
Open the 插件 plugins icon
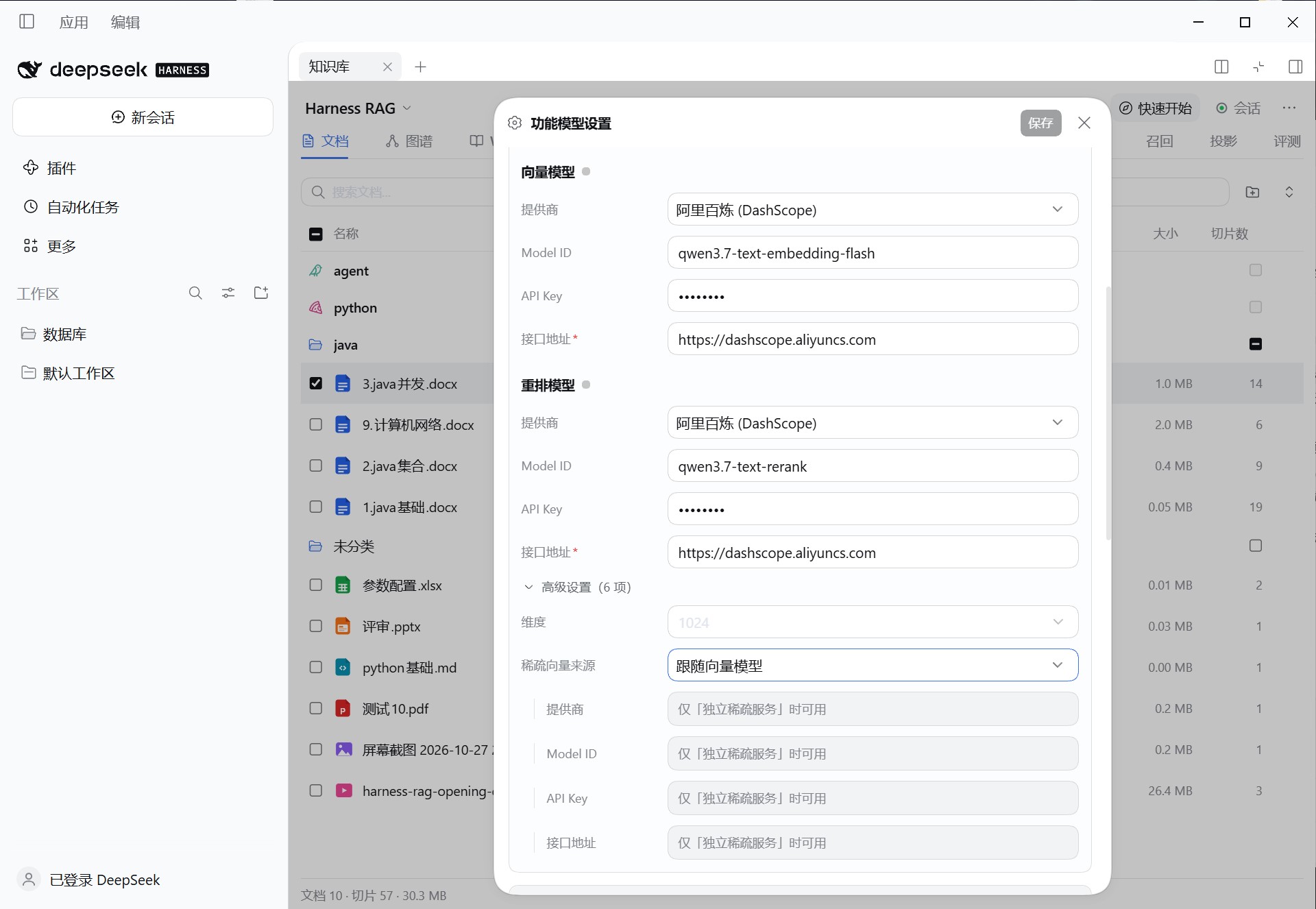tap(31, 168)
